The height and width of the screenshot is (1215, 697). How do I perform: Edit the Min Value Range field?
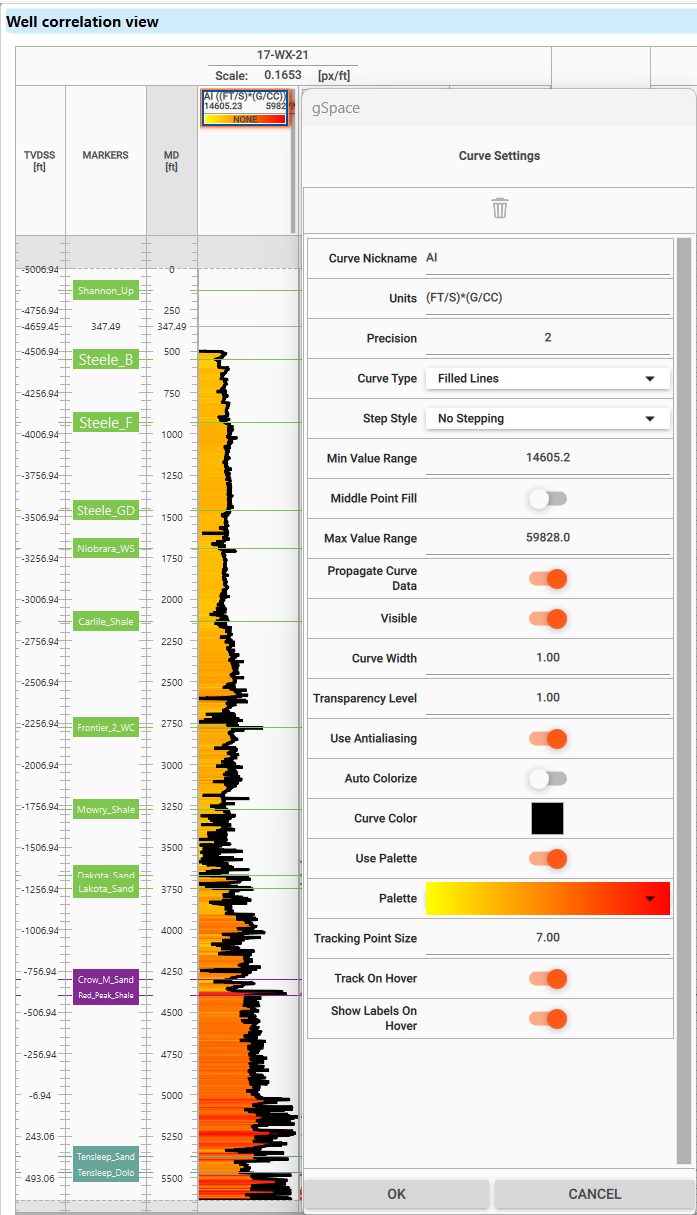click(x=548, y=458)
